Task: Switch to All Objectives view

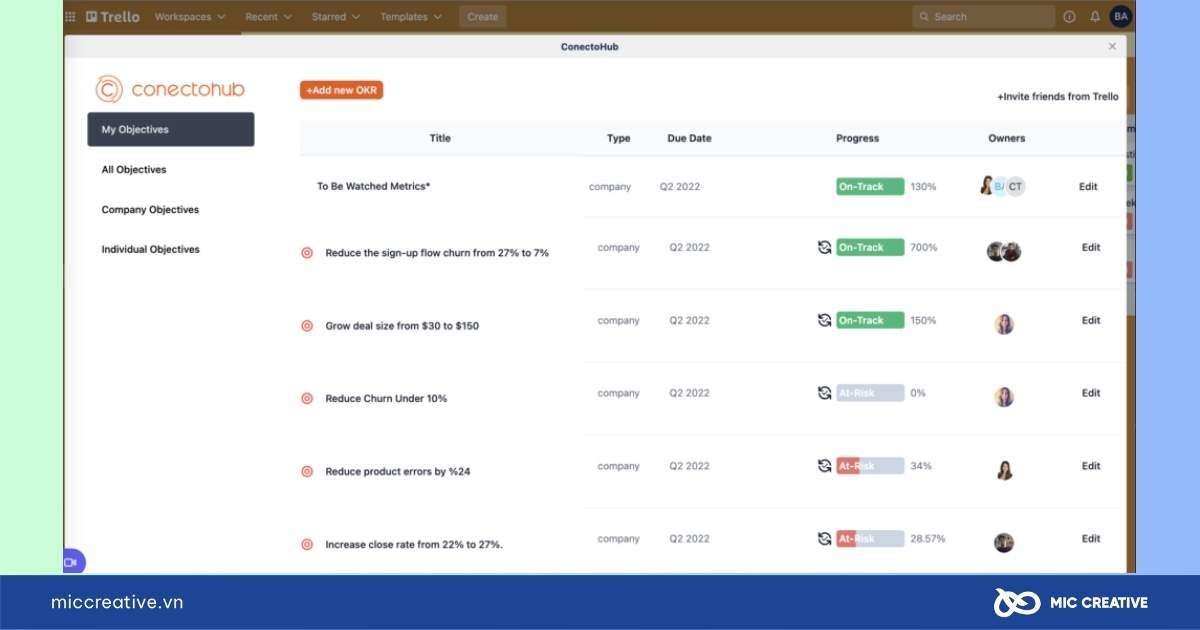Action: click(x=134, y=170)
